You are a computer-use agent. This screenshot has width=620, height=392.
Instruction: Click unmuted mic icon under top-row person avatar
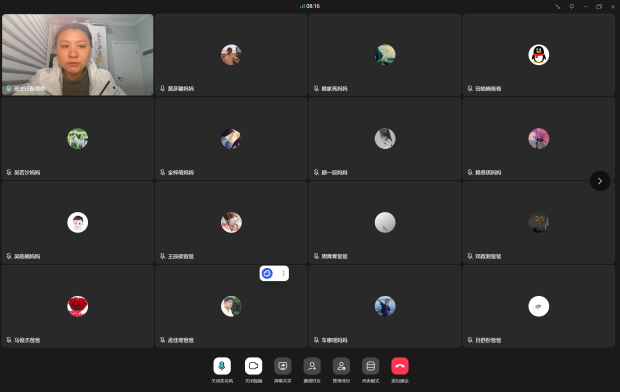click(x=163, y=88)
